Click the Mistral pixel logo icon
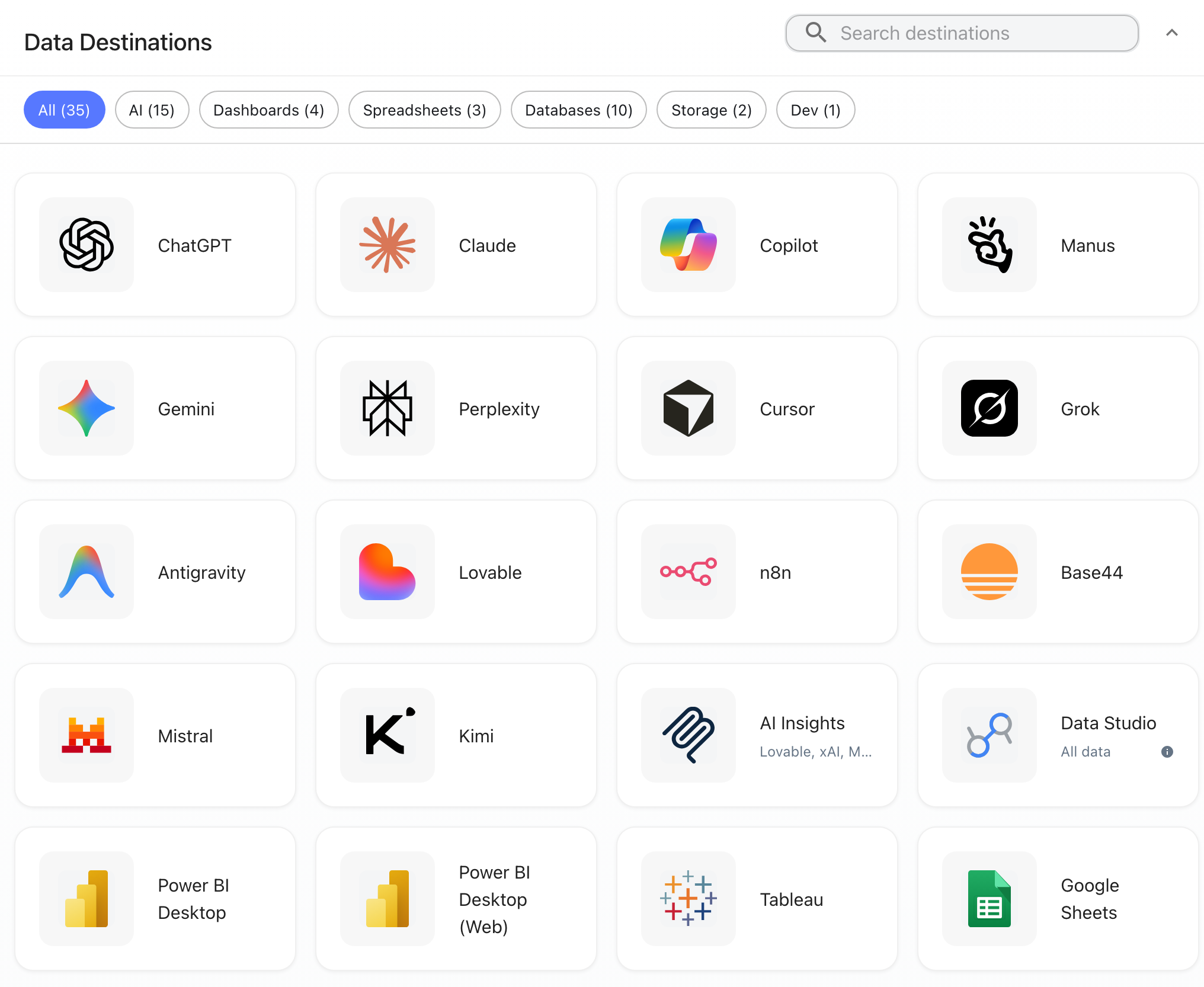The image size is (1204, 987). pos(87,735)
